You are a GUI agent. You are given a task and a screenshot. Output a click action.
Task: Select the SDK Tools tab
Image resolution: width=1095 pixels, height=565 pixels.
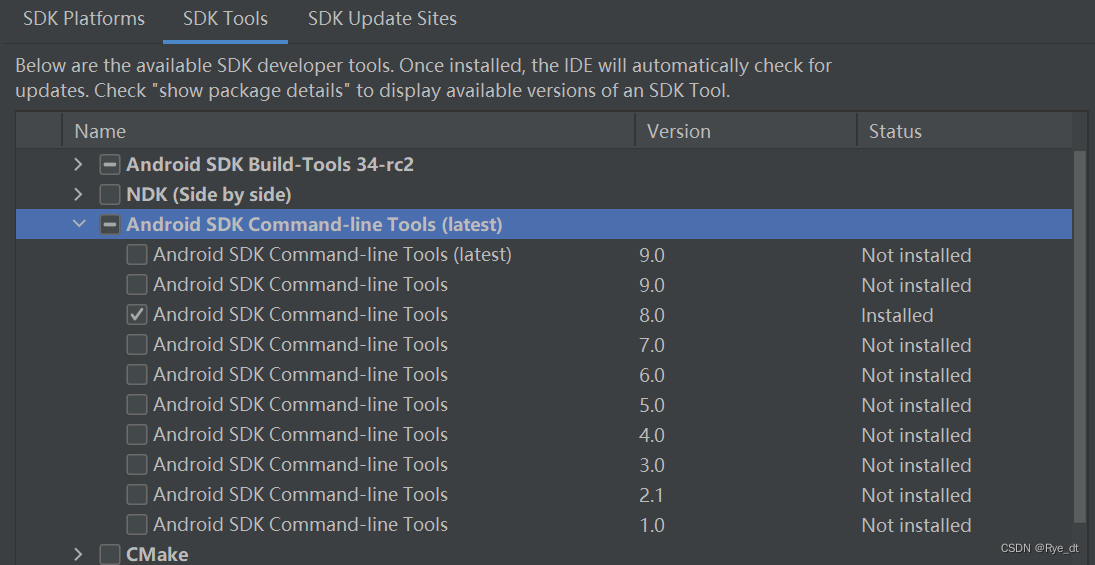[225, 19]
